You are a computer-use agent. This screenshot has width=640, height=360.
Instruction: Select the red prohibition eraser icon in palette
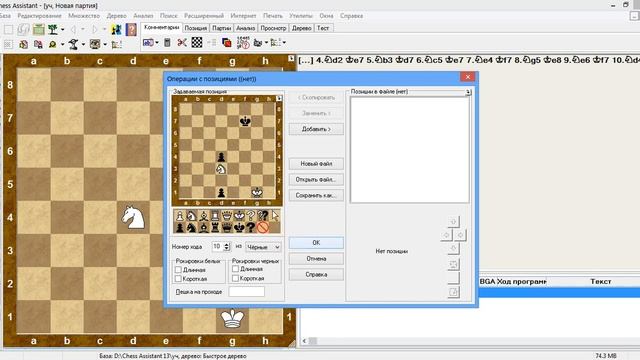pyautogui.click(x=262, y=228)
